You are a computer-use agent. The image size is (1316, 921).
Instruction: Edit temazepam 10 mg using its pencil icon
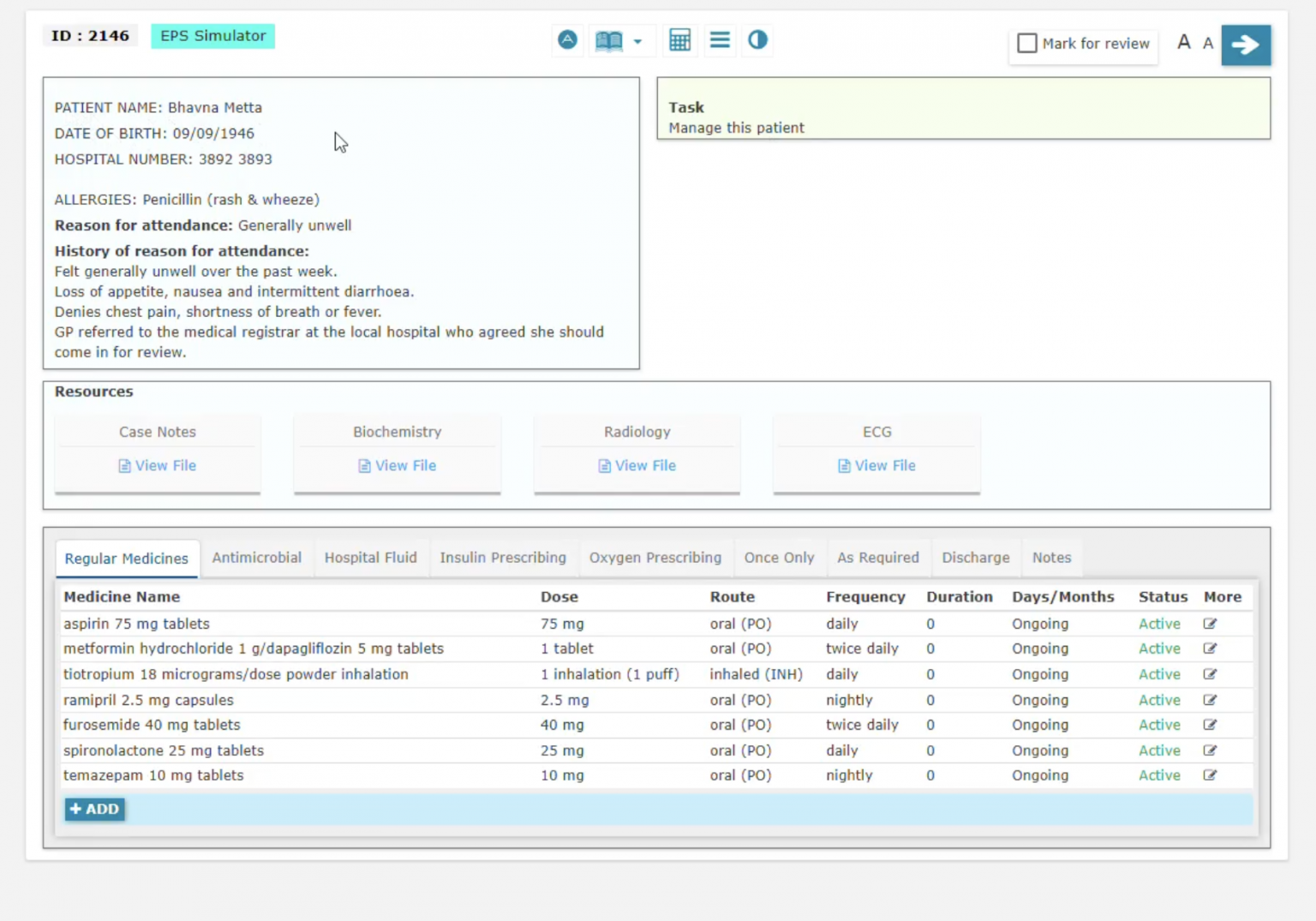[x=1210, y=775]
